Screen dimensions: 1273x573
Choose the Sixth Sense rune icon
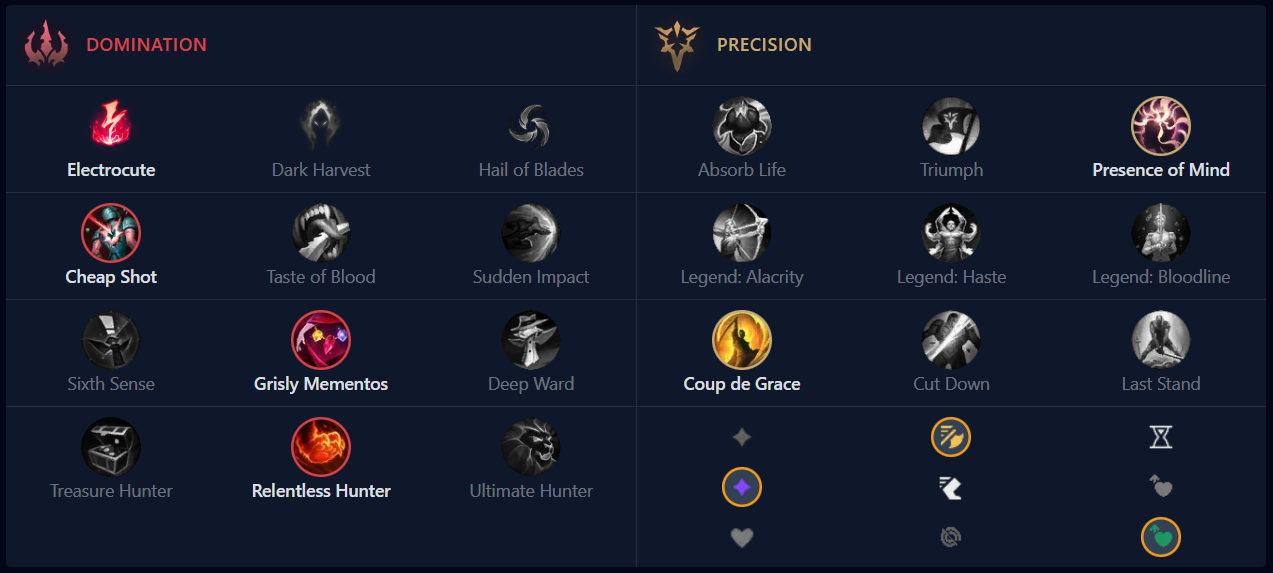click(x=111, y=339)
